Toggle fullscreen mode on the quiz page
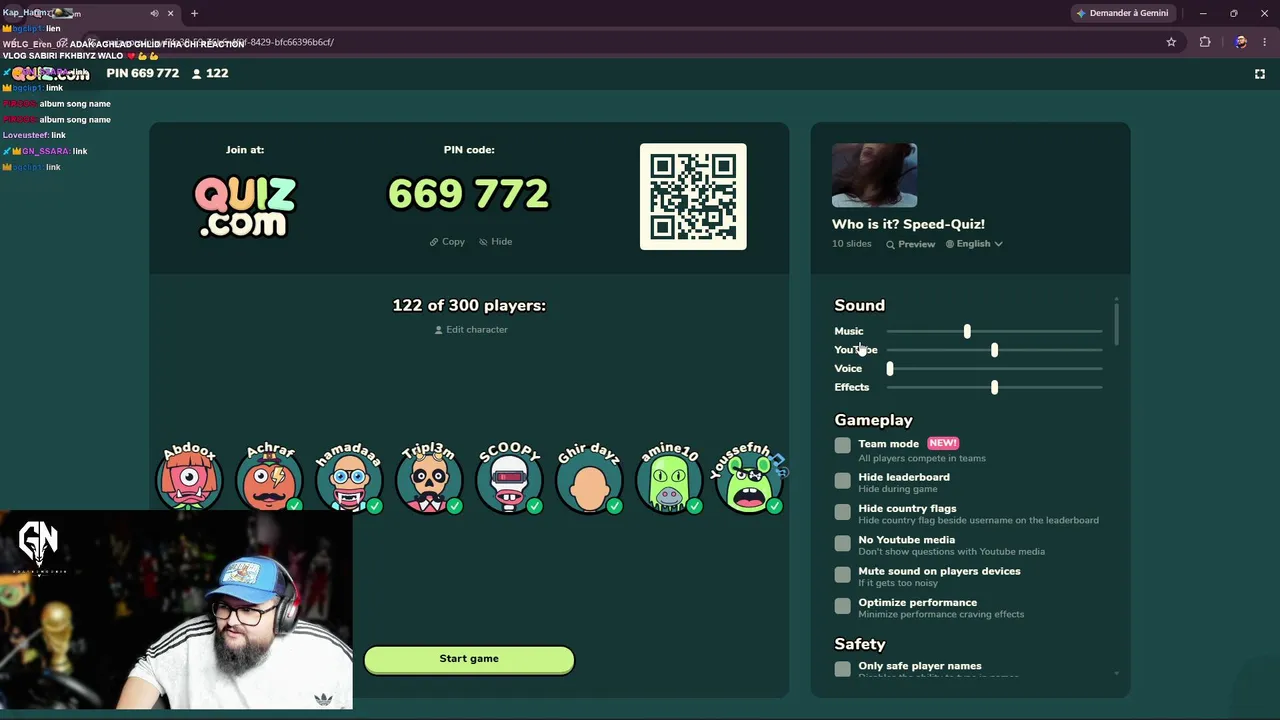Screen dimensions: 1280x720 1260,74
